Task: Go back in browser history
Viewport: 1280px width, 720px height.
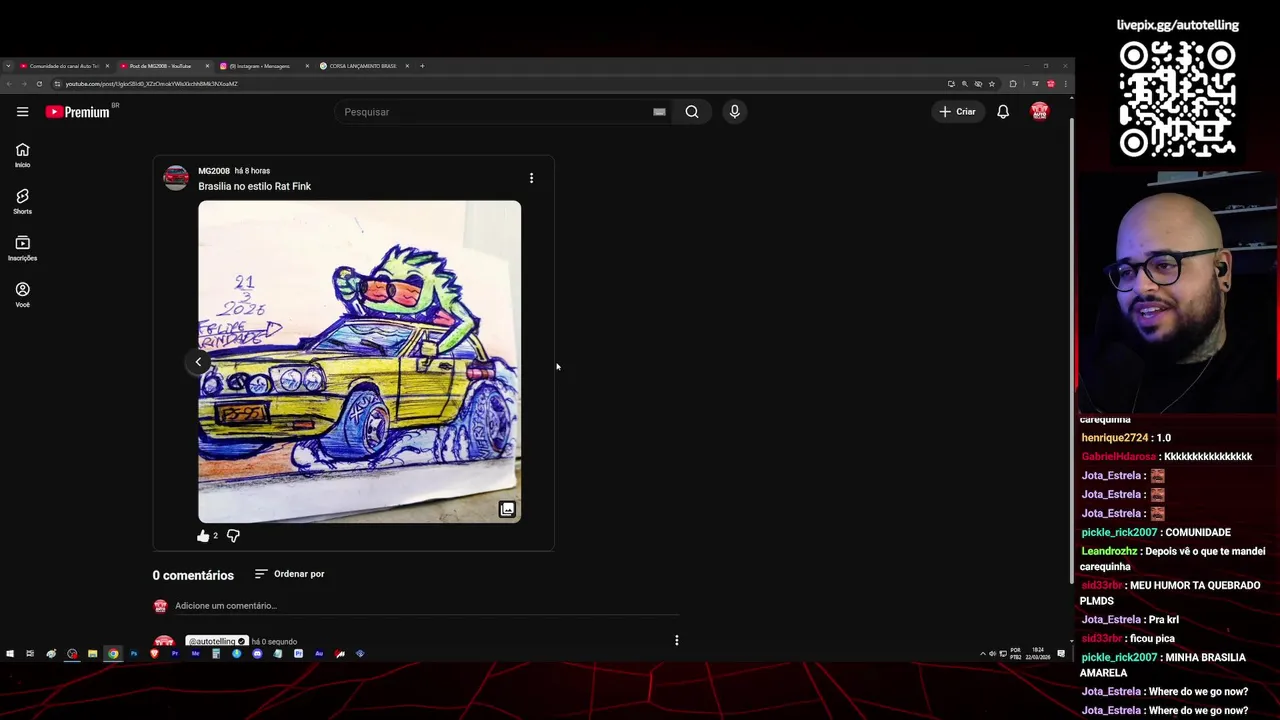Action: (8, 84)
